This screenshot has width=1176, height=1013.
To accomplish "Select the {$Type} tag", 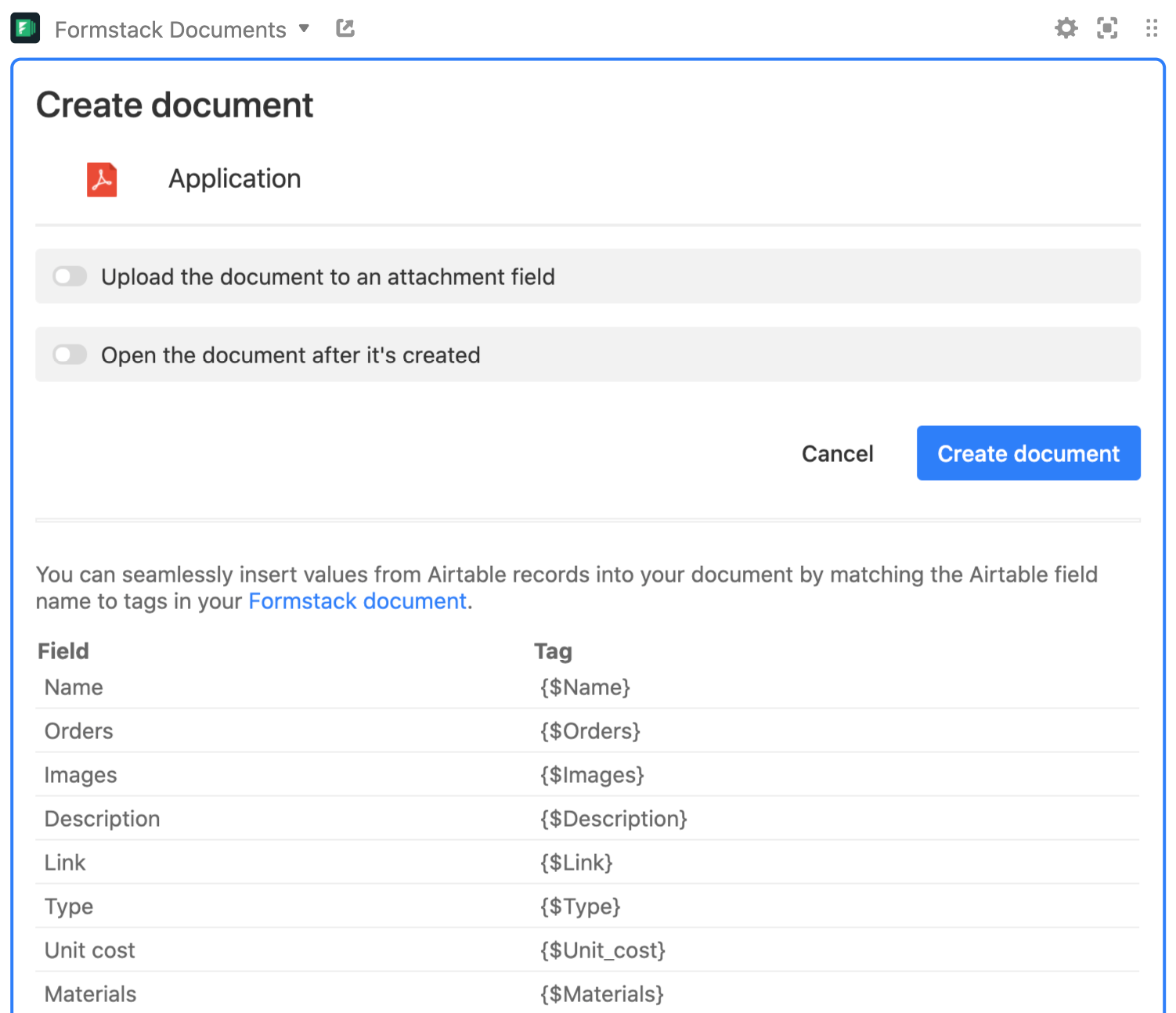I will pos(580,907).
